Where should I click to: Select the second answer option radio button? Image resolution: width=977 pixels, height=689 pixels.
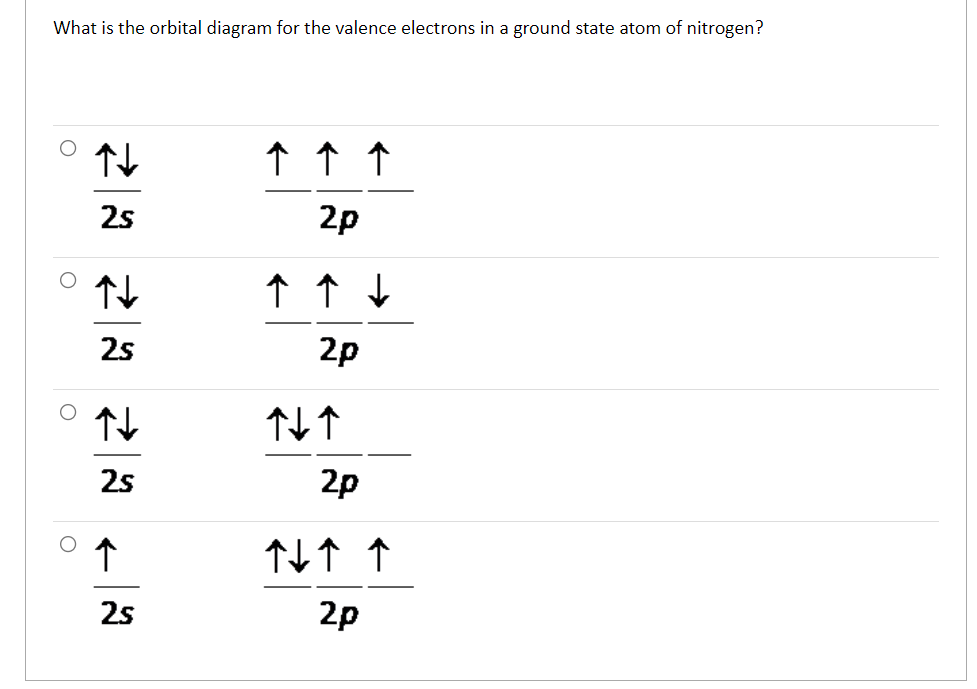coord(67,280)
